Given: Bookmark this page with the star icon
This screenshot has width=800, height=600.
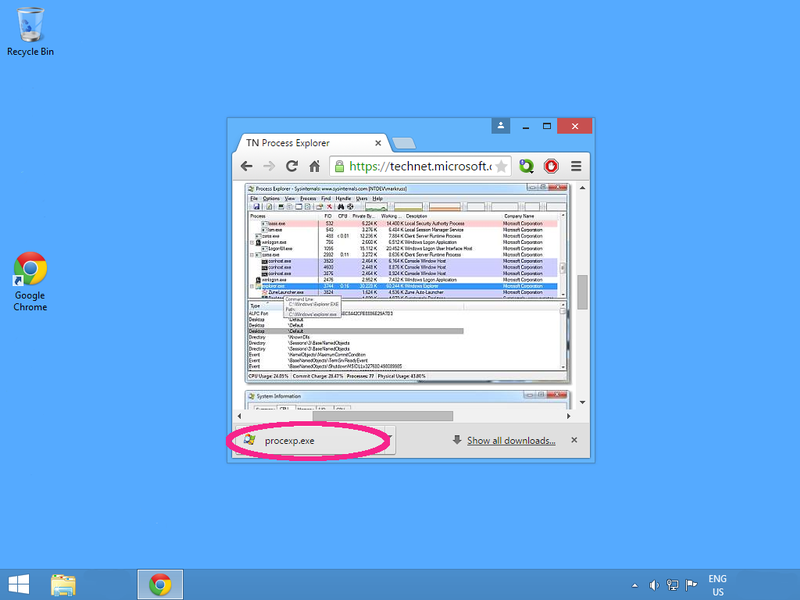Looking at the screenshot, I should 502,166.
